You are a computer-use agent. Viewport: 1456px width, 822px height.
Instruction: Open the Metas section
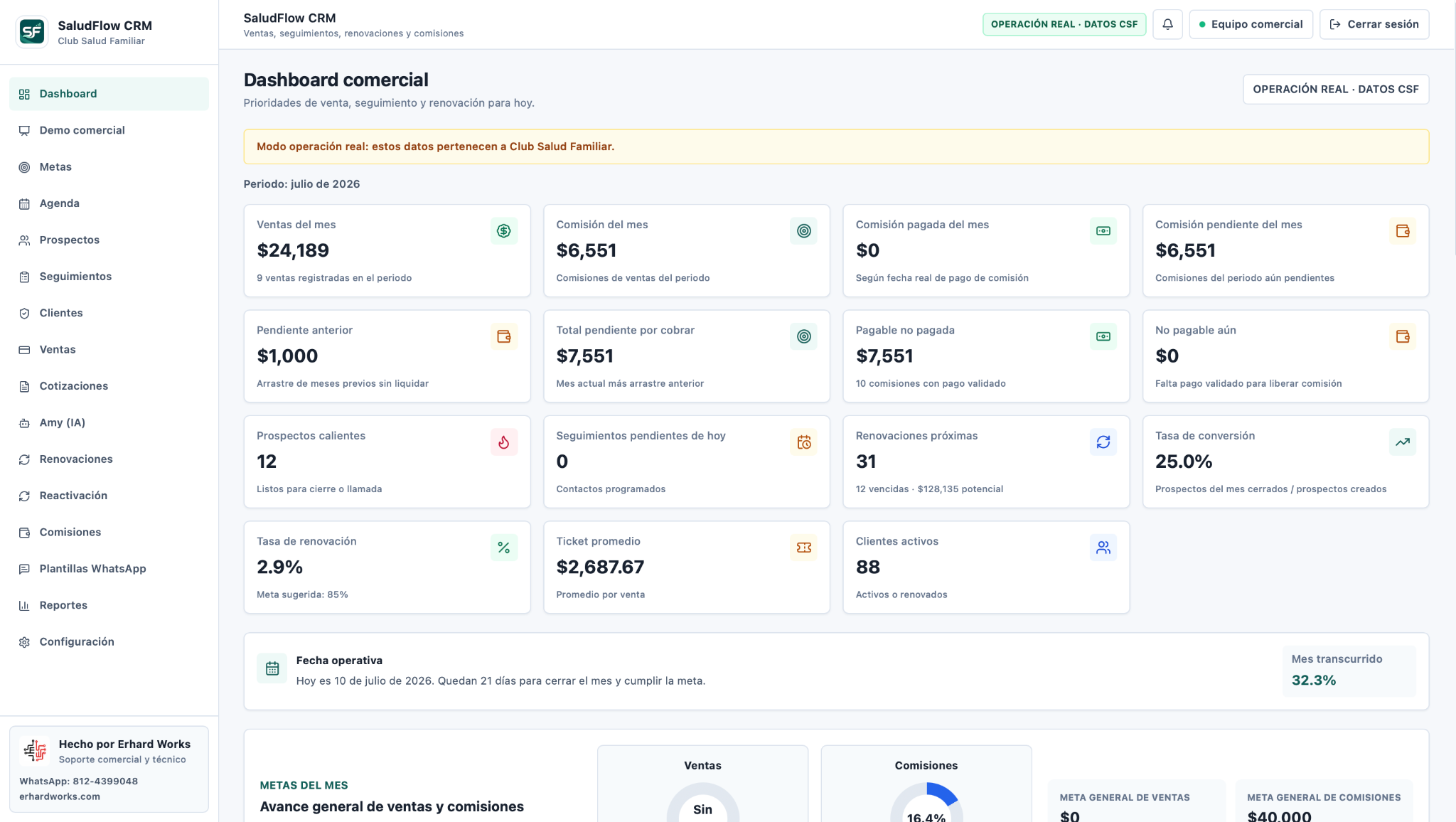point(109,167)
